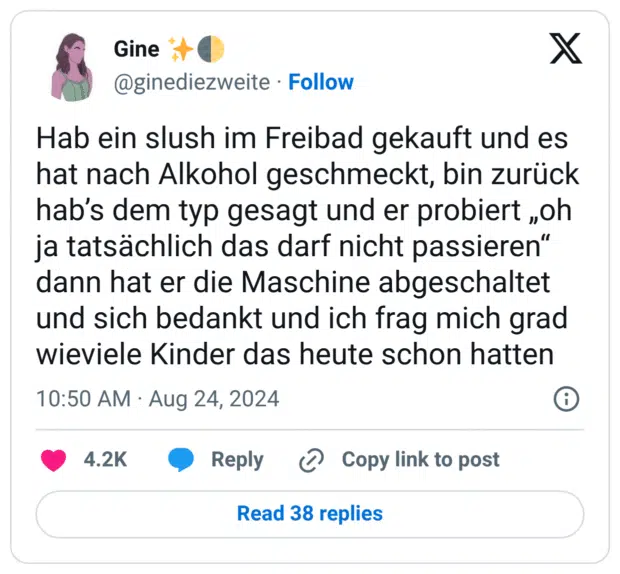Open Read 38 replies
This screenshot has height=574, width=620.
pyautogui.click(x=309, y=514)
